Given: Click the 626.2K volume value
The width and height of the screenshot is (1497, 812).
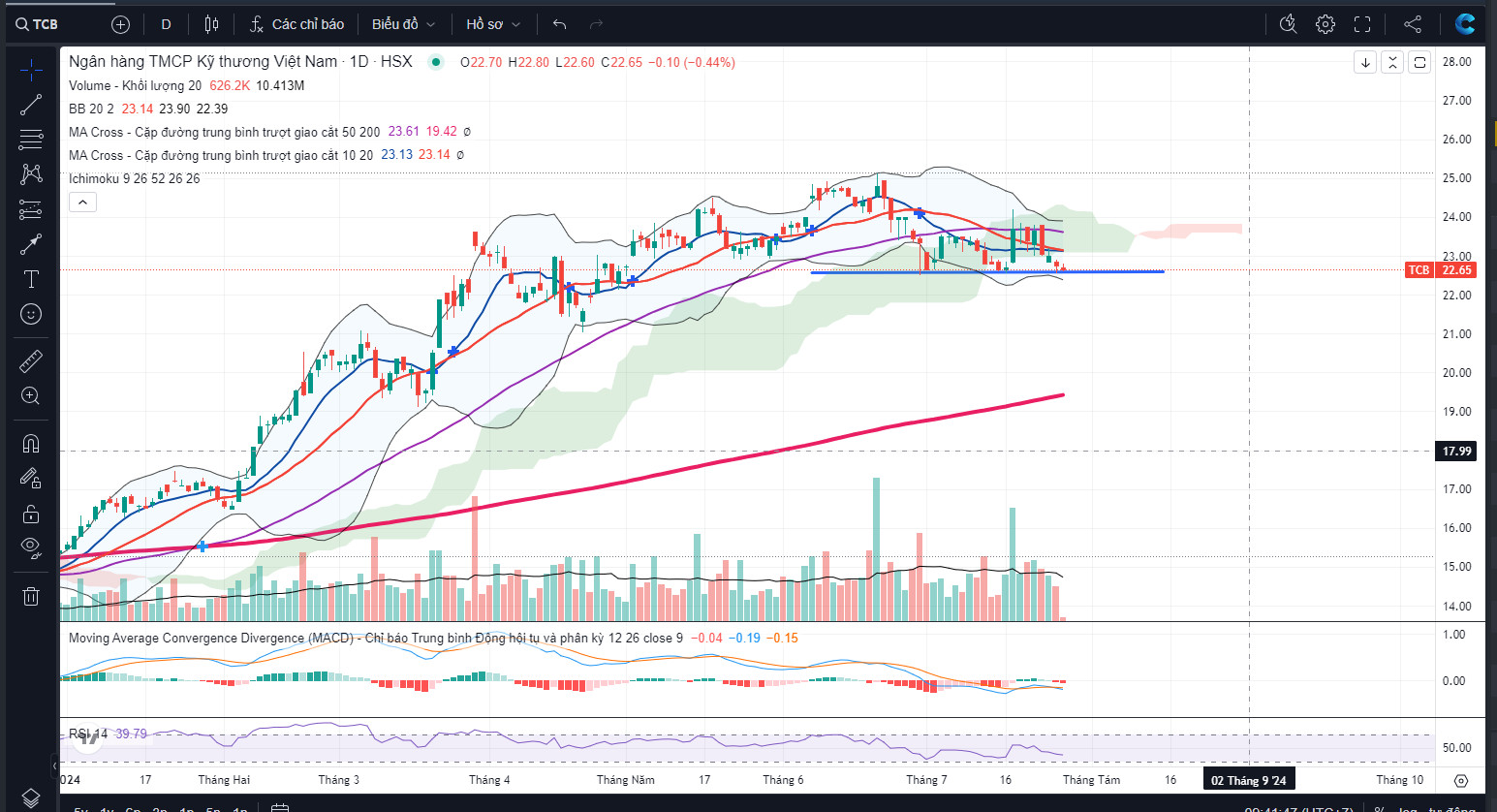Looking at the screenshot, I should (x=230, y=85).
